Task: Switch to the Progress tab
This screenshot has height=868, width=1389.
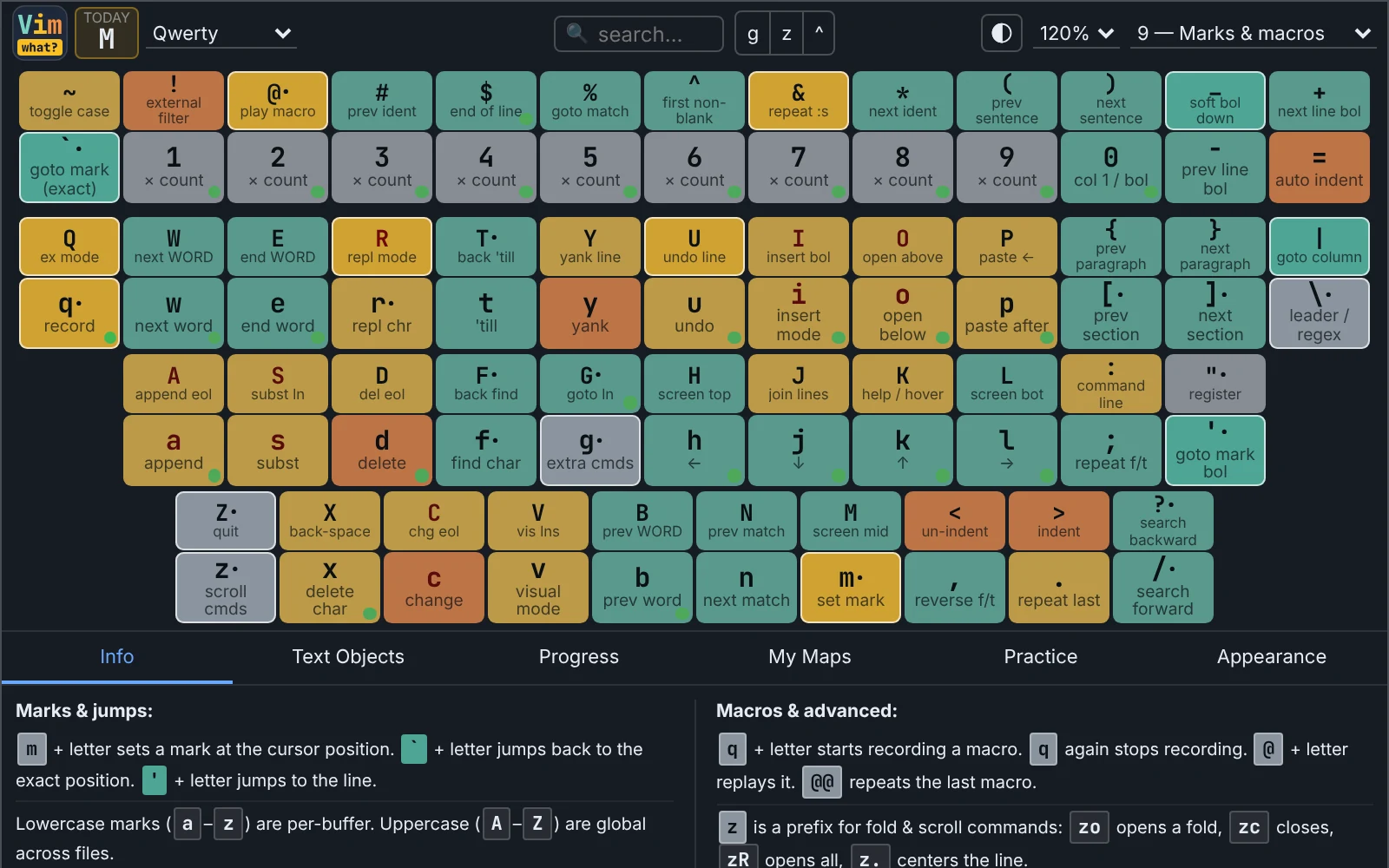Action: click(x=579, y=657)
